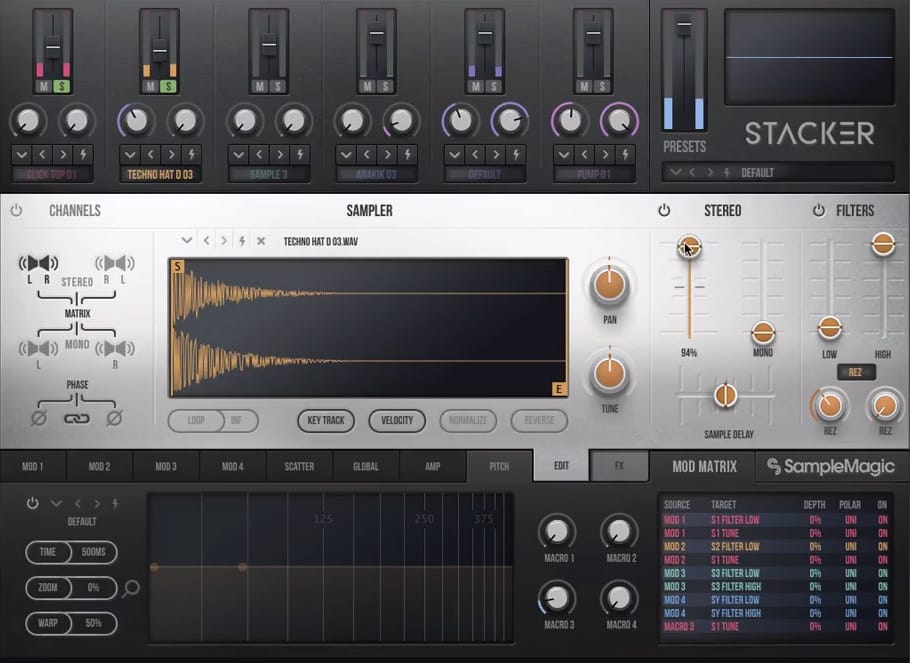The width and height of the screenshot is (910, 663).
Task: Open the DEFAULT preset dropdown next to Presets
Action: coord(676,172)
